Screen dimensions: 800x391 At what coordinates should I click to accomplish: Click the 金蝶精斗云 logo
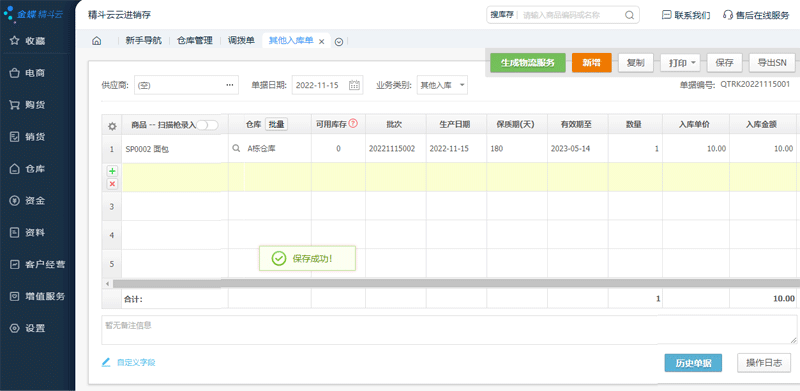click(33, 14)
